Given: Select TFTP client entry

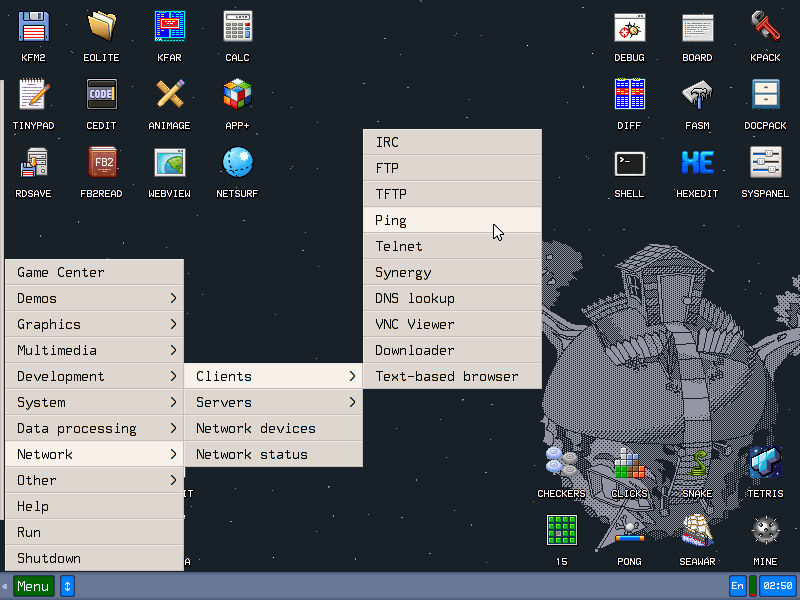Looking at the screenshot, I should click(453, 194).
